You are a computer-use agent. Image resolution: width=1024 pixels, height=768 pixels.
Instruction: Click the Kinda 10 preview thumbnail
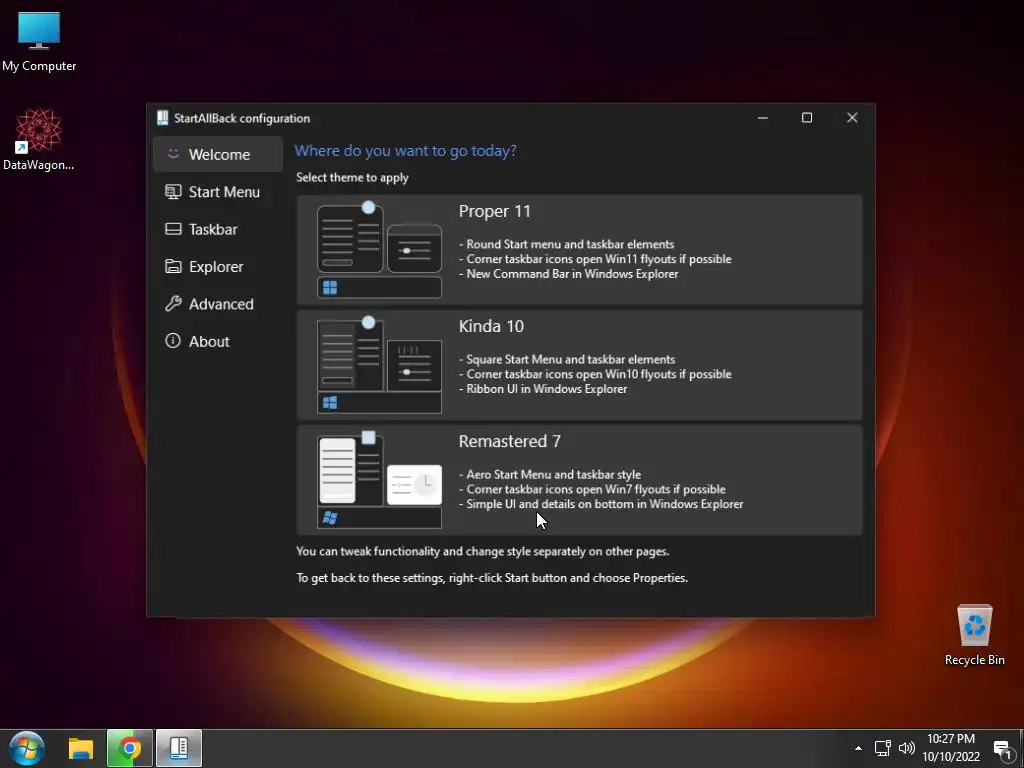[379, 364]
